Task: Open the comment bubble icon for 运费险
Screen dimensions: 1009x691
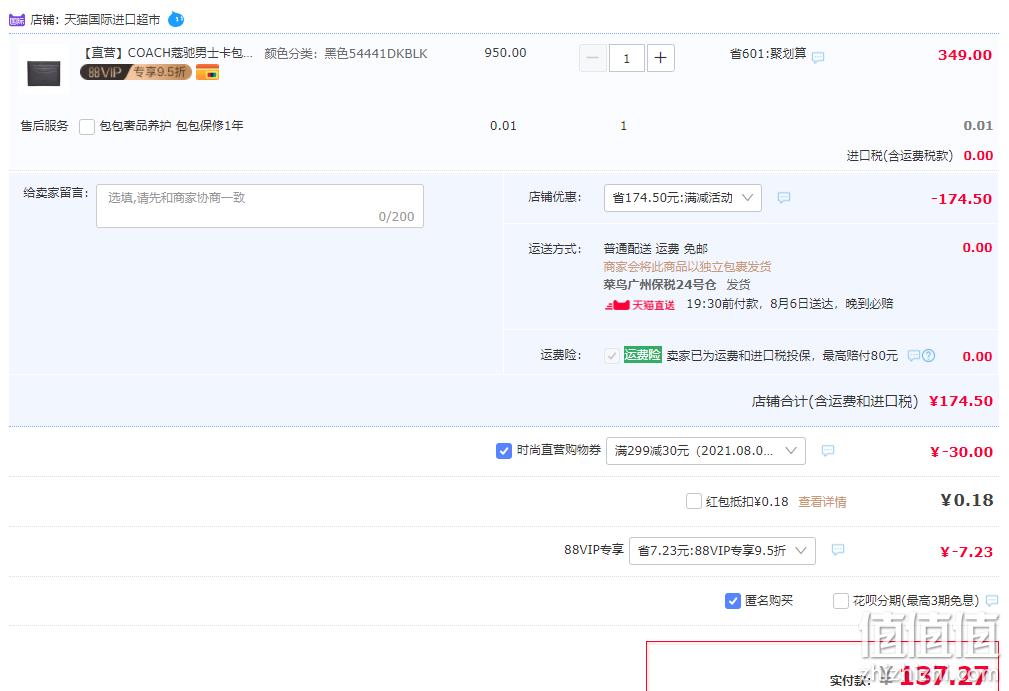Action: click(x=914, y=355)
